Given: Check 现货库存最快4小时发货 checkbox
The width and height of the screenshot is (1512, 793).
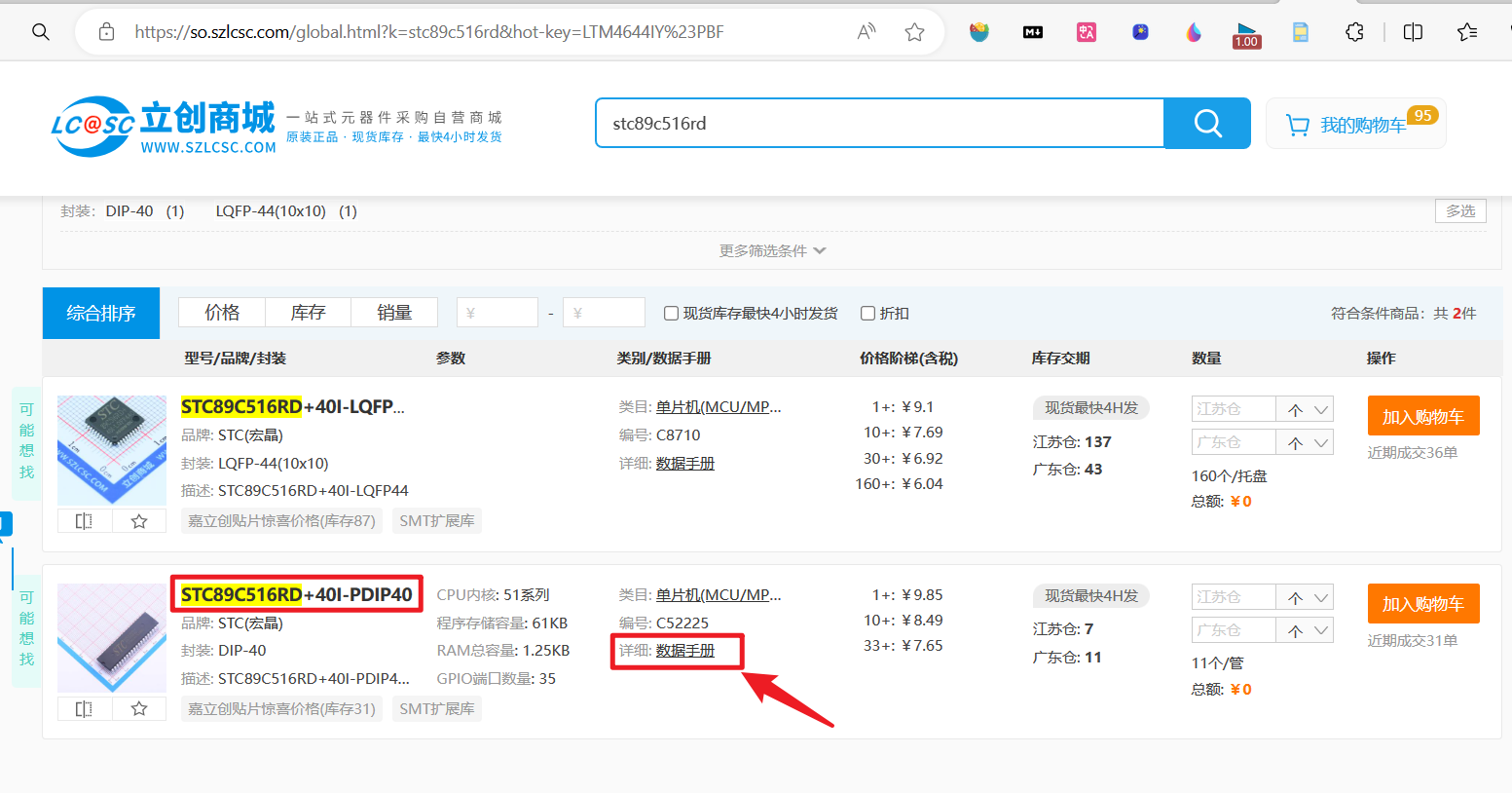Looking at the screenshot, I should (x=671, y=313).
